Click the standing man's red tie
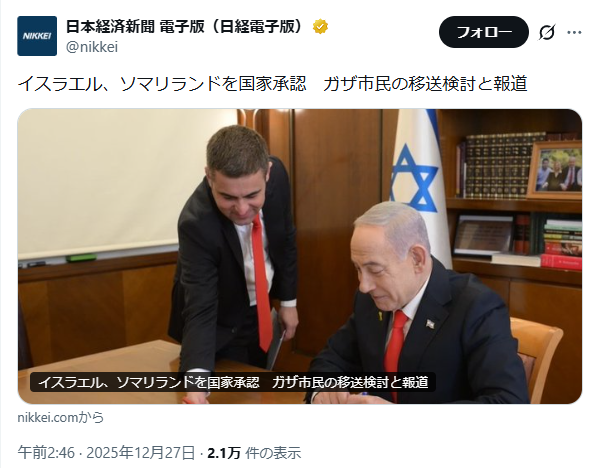This screenshot has width=598, height=468. point(262,282)
